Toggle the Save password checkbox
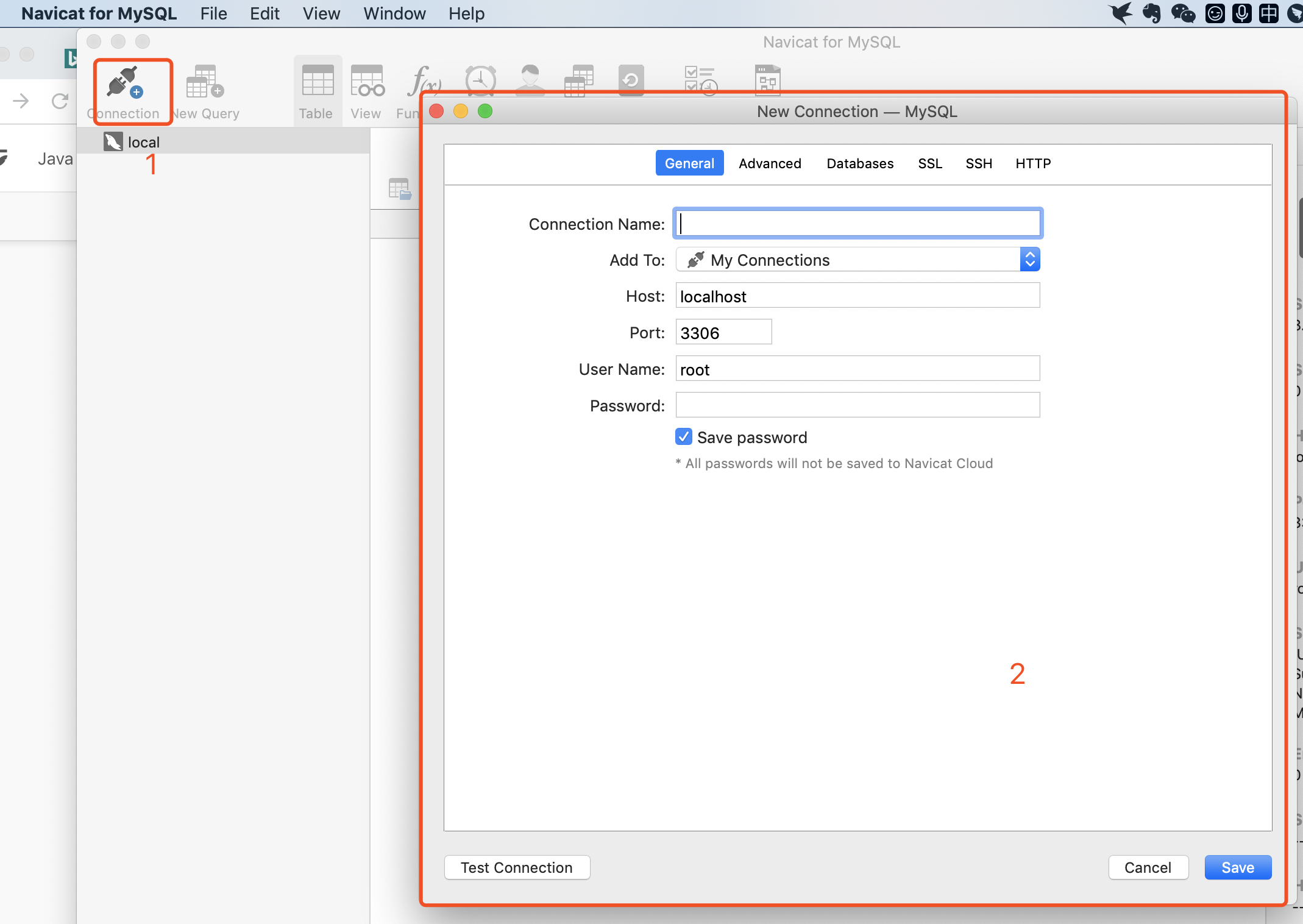The width and height of the screenshot is (1303, 924). coord(684,437)
